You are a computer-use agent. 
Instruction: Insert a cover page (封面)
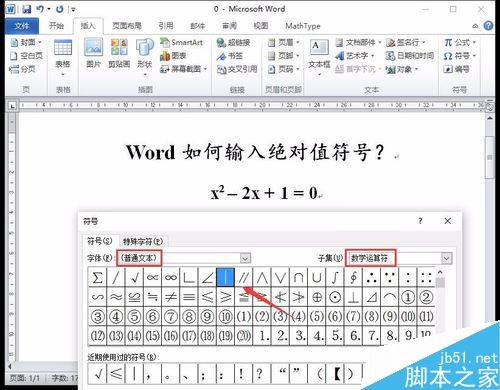click(x=26, y=42)
